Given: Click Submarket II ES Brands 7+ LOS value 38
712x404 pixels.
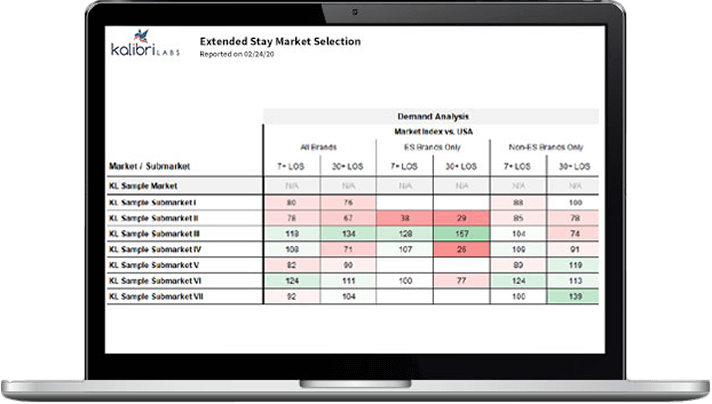Looking at the screenshot, I should pos(405,218).
